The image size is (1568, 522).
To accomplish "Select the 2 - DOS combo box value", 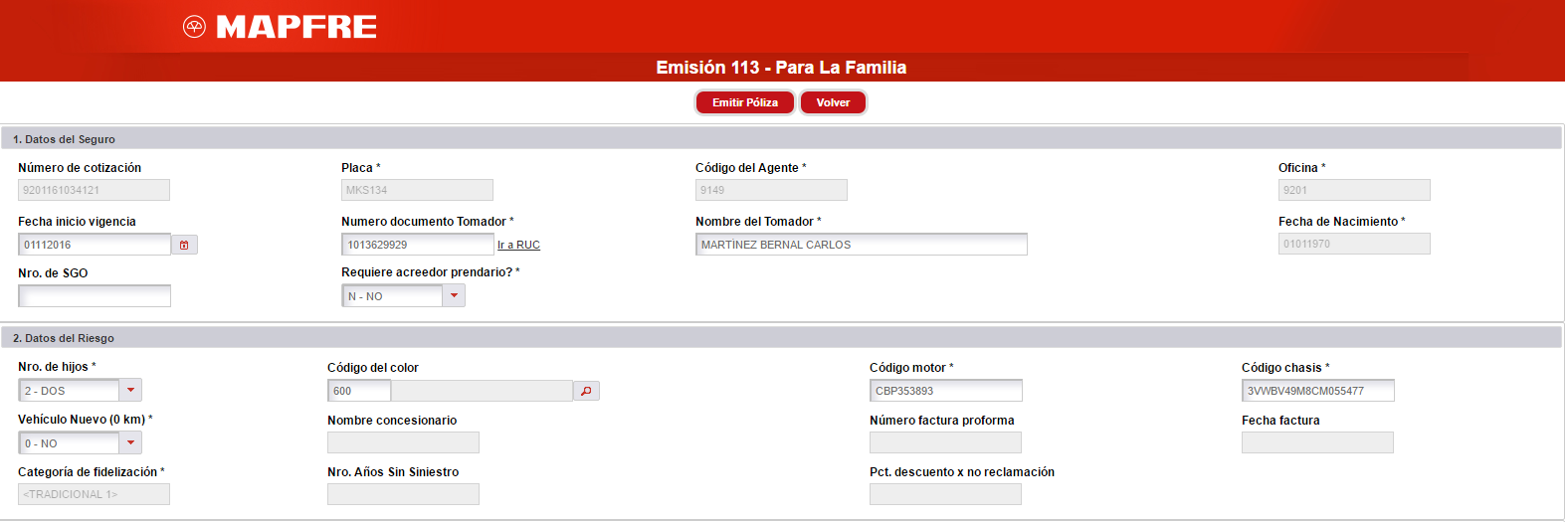I will [69, 390].
